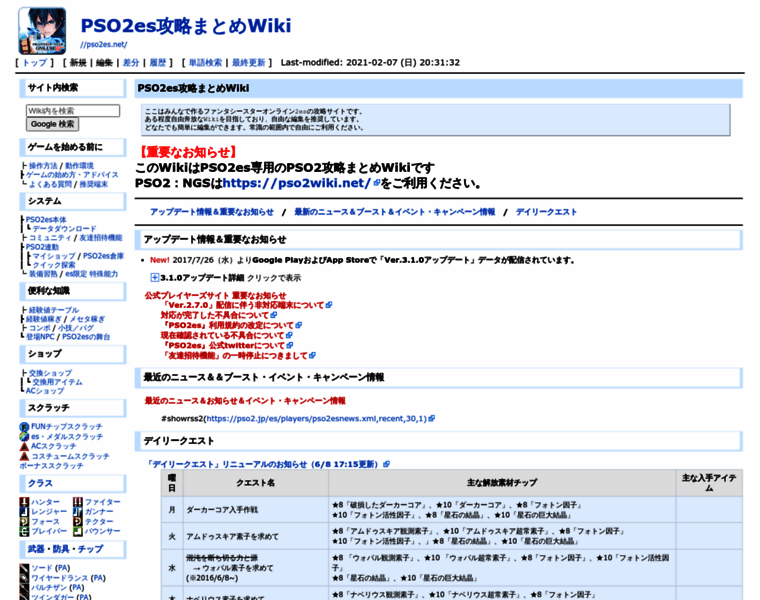Open the PSO2es攻略まとめWiki title link
This screenshot has height=600, width=760.
pos(186,26)
